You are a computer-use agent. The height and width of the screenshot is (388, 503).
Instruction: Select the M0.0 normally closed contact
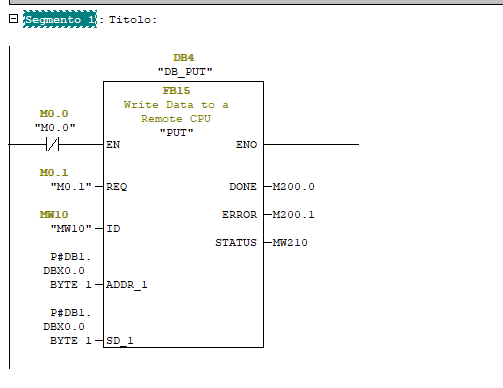point(52,144)
